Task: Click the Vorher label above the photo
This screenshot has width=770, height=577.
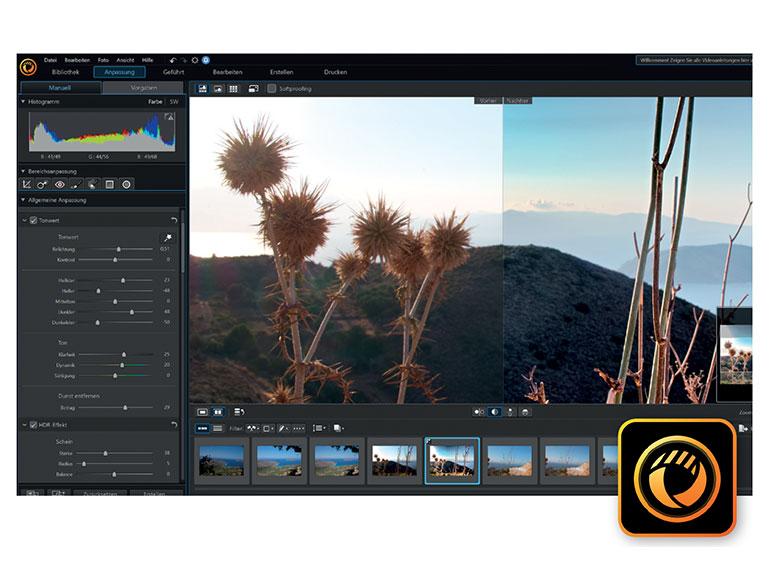Action: (x=488, y=100)
